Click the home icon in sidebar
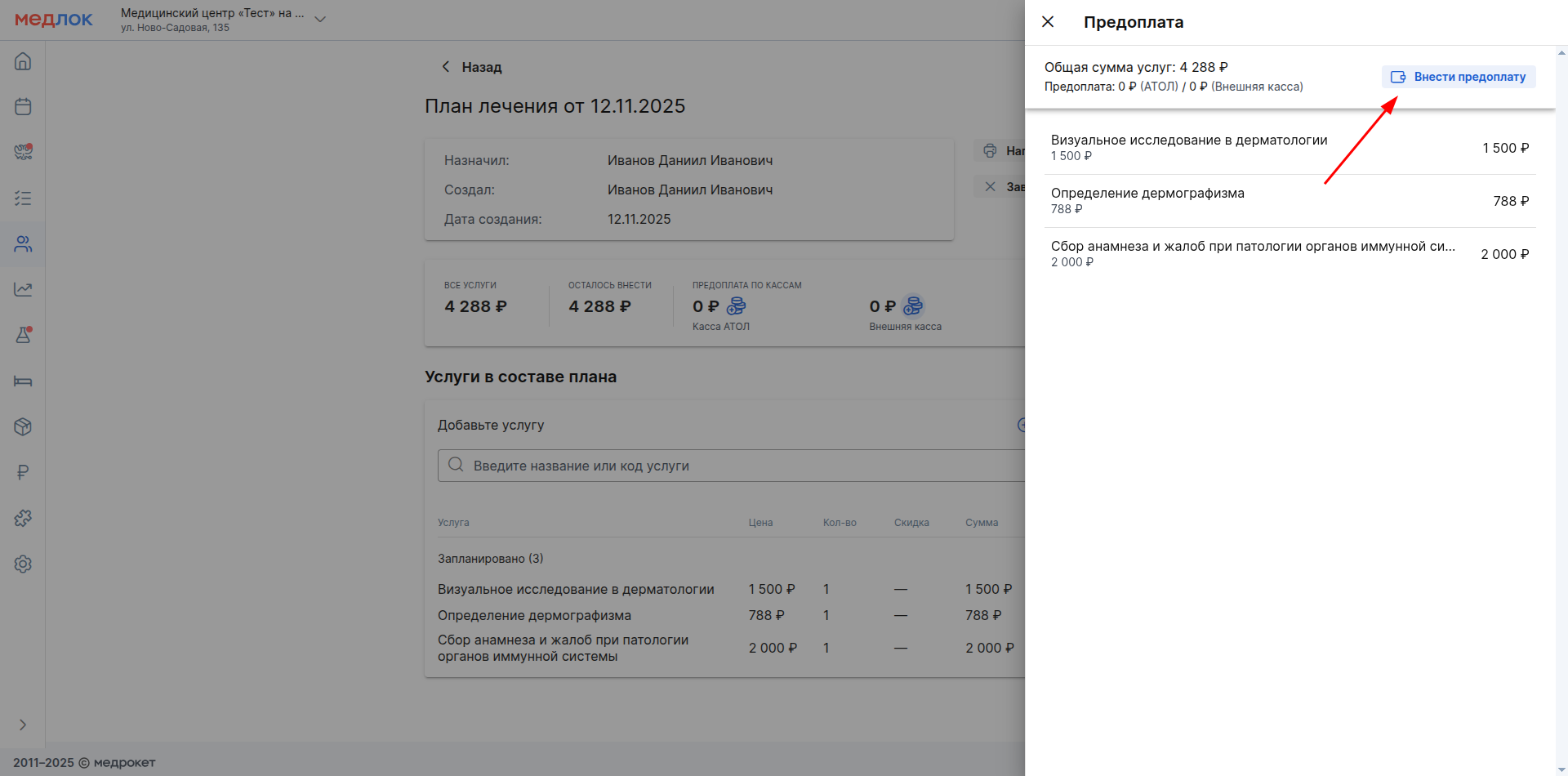Image resolution: width=1568 pixels, height=776 pixels. pyautogui.click(x=23, y=61)
